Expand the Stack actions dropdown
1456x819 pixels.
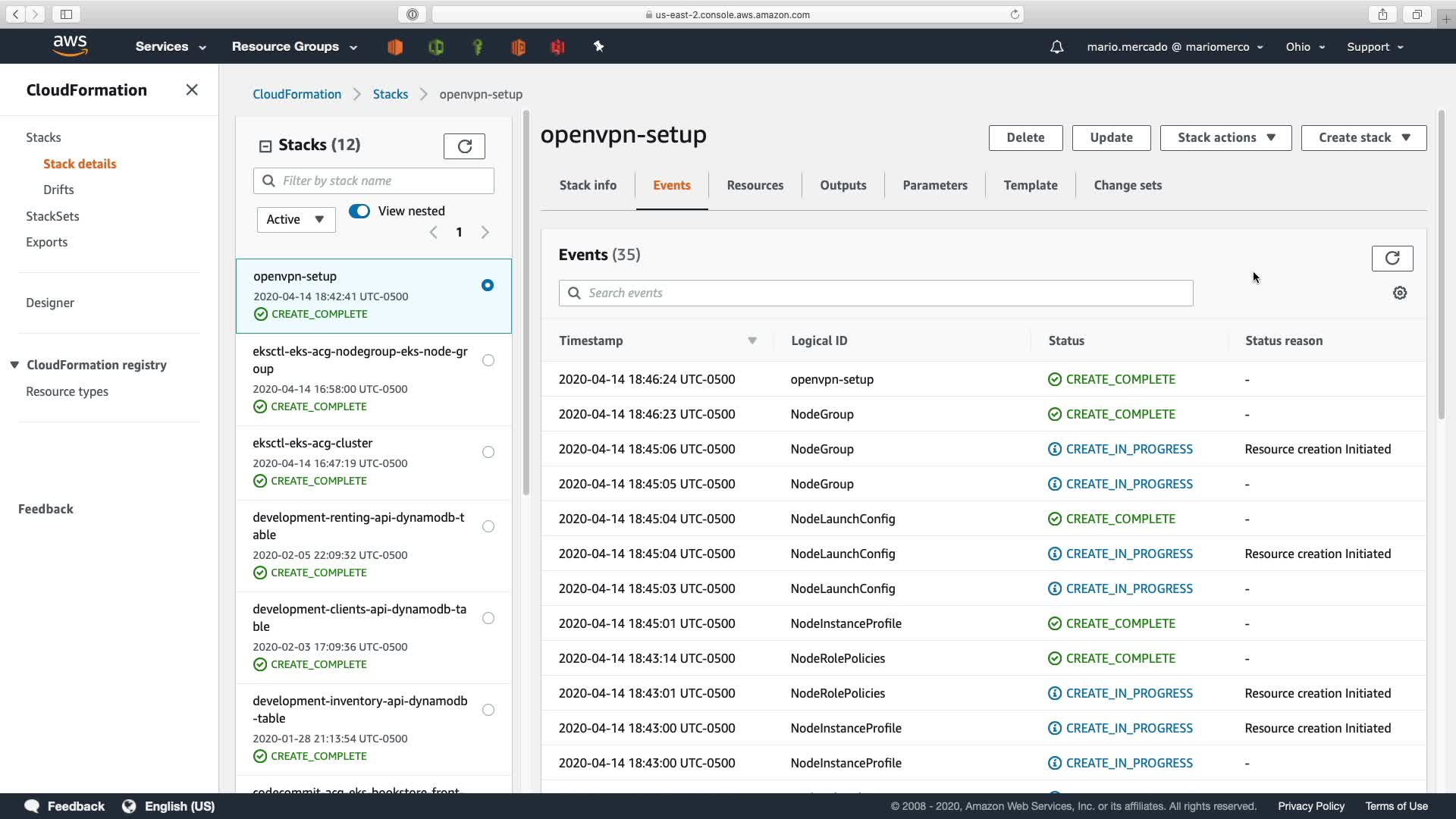click(1225, 138)
